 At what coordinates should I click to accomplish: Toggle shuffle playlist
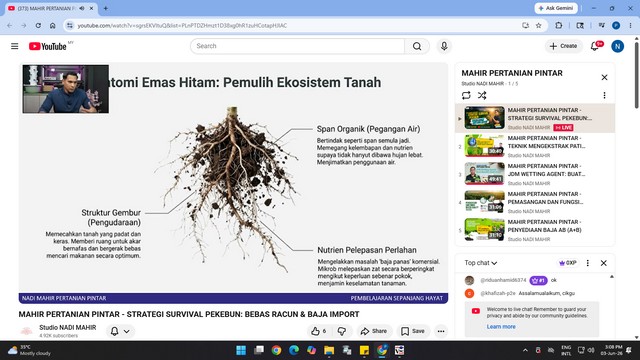(x=482, y=96)
